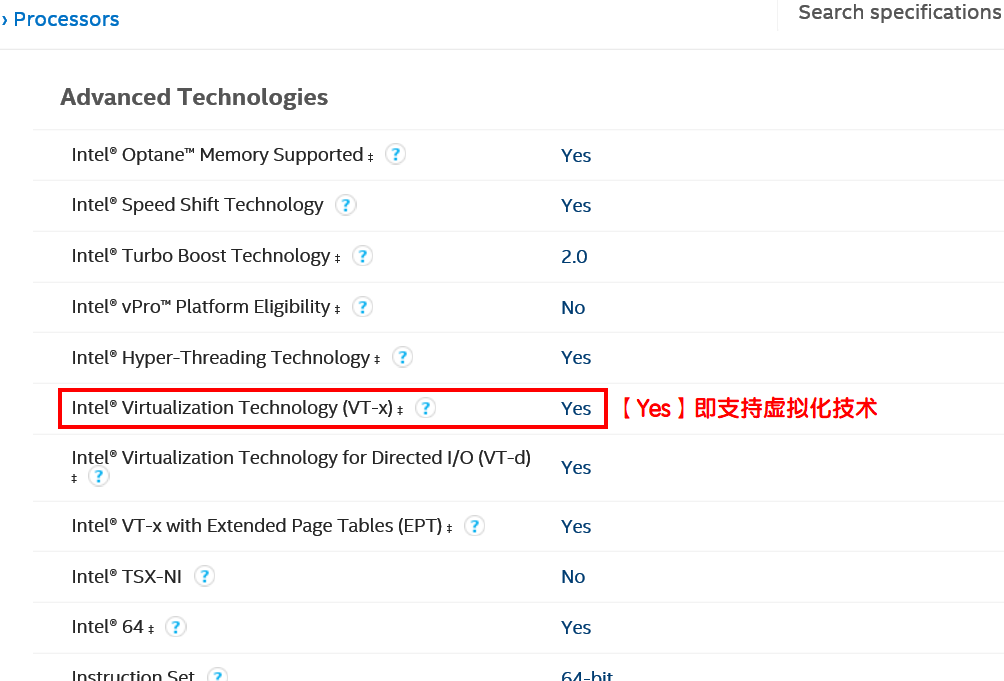Show tooltip for Intel vPro Platform Eligibility

[x=362, y=306]
